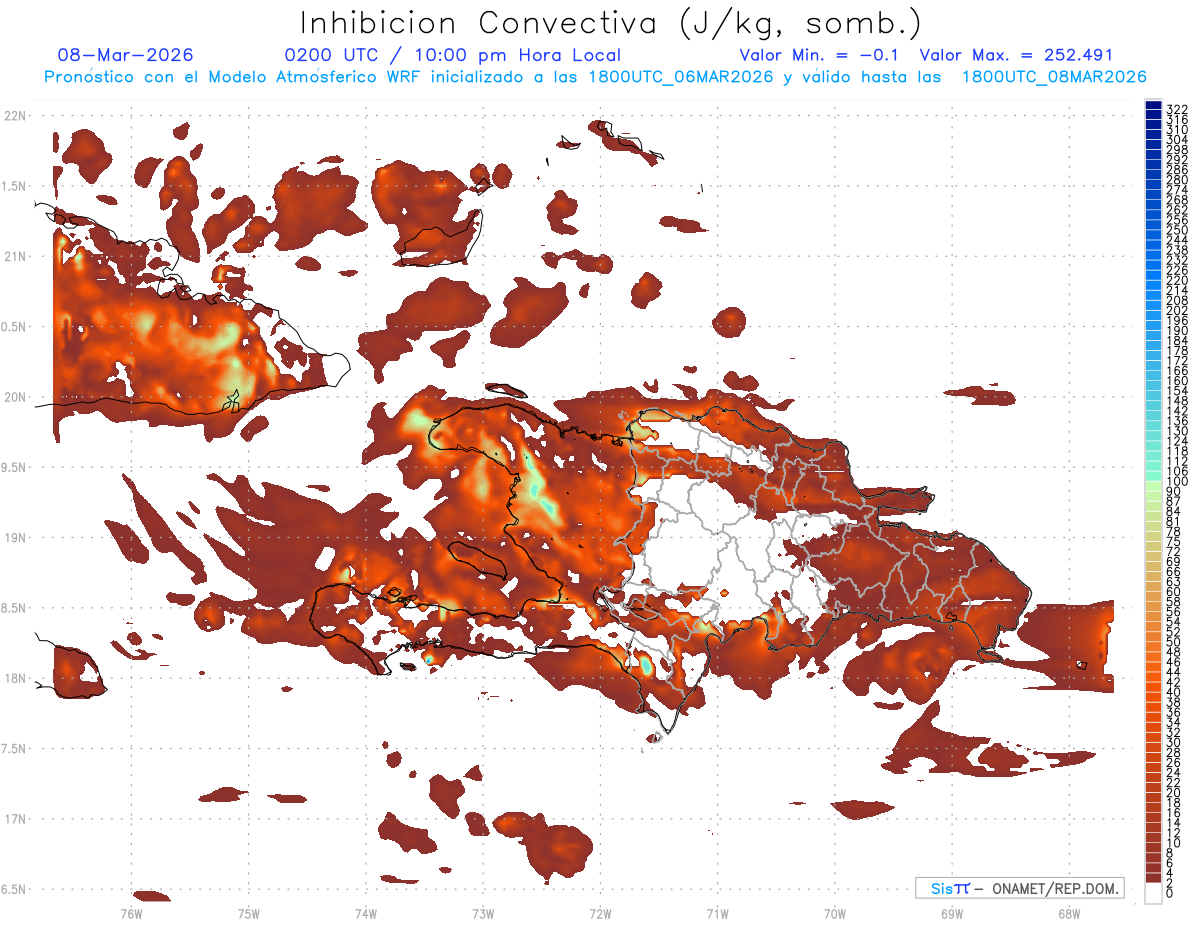Click the colorbar value "20"
1200x927 pixels.
1173,793
